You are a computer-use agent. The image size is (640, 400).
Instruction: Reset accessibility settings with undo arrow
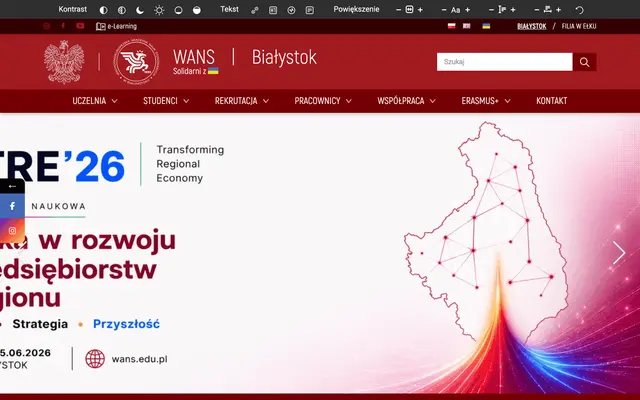(579, 10)
